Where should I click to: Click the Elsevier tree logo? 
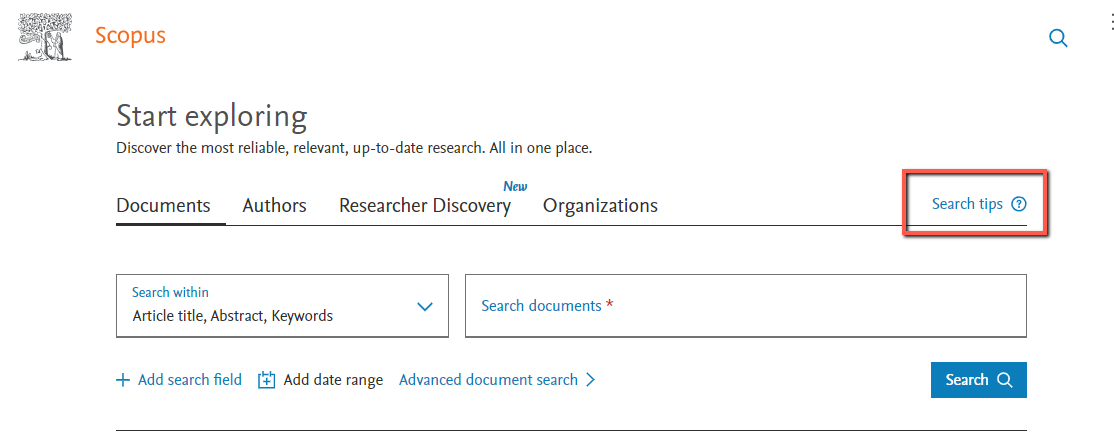(x=45, y=36)
